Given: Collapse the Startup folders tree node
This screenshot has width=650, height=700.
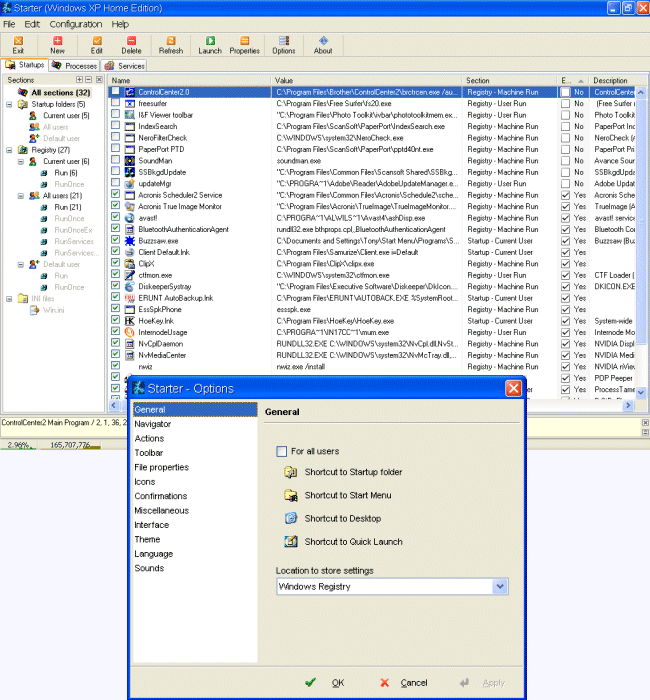Looking at the screenshot, I should click(x=9, y=104).
